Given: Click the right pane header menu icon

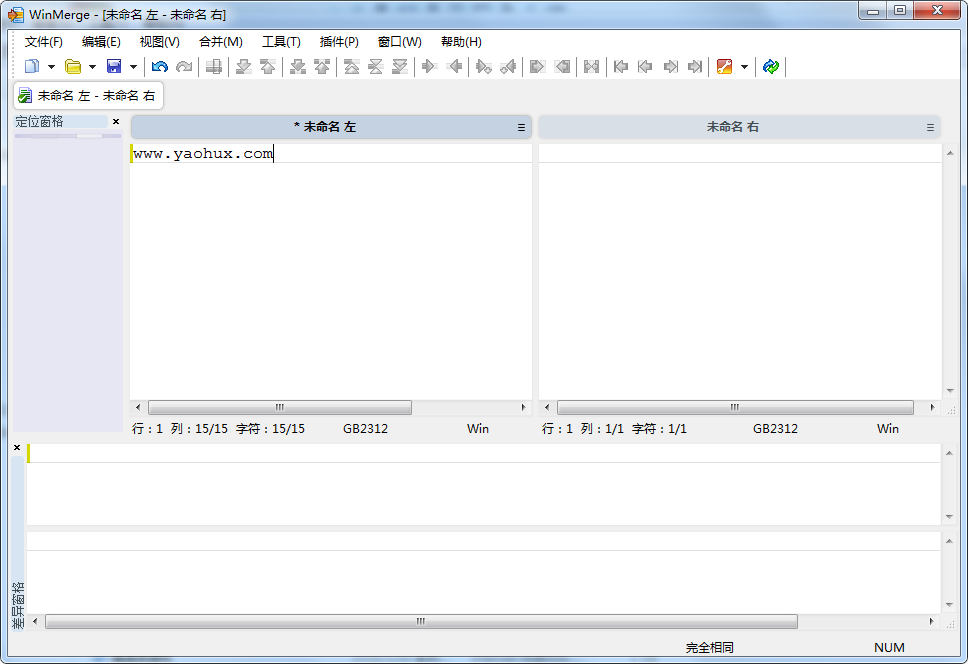Looking at the screenshot, I should pyautogui.click(x=930, y=128).
